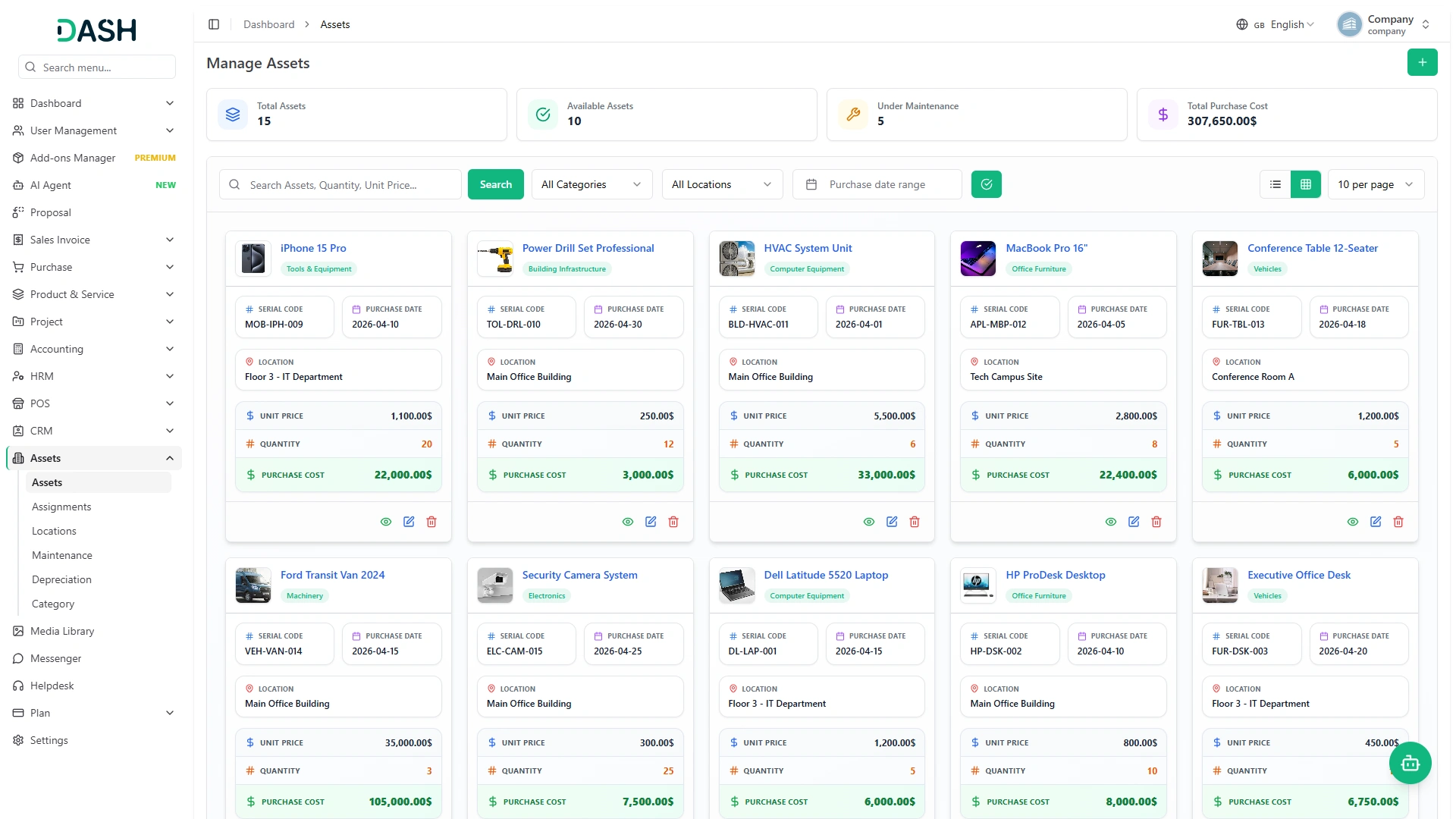
Task: Edit the Power Drill Set Professional asset
Action: coord(651,522)
